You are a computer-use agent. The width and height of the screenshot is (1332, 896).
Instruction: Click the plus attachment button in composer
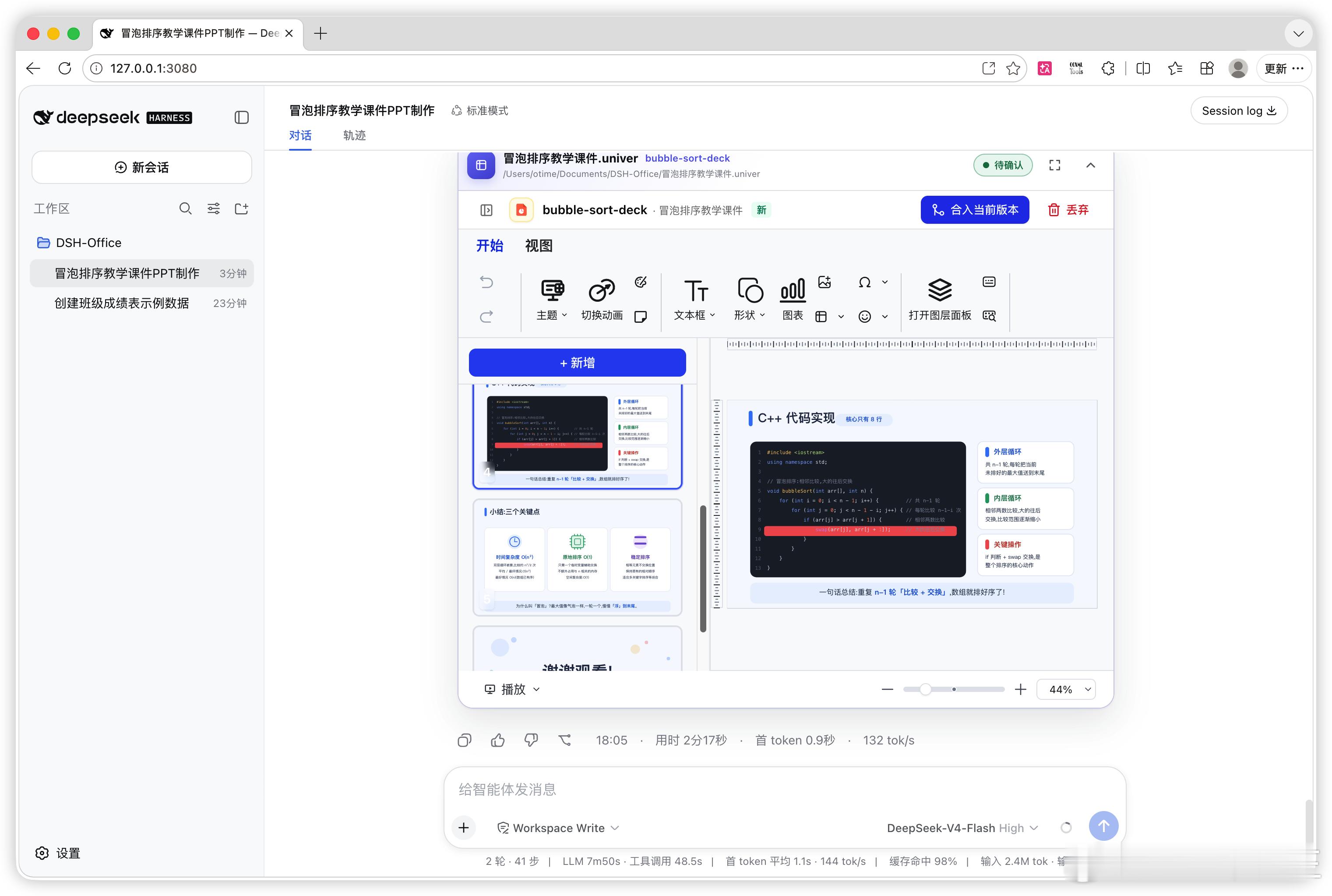pyautogui.click(x=464, y=827)
